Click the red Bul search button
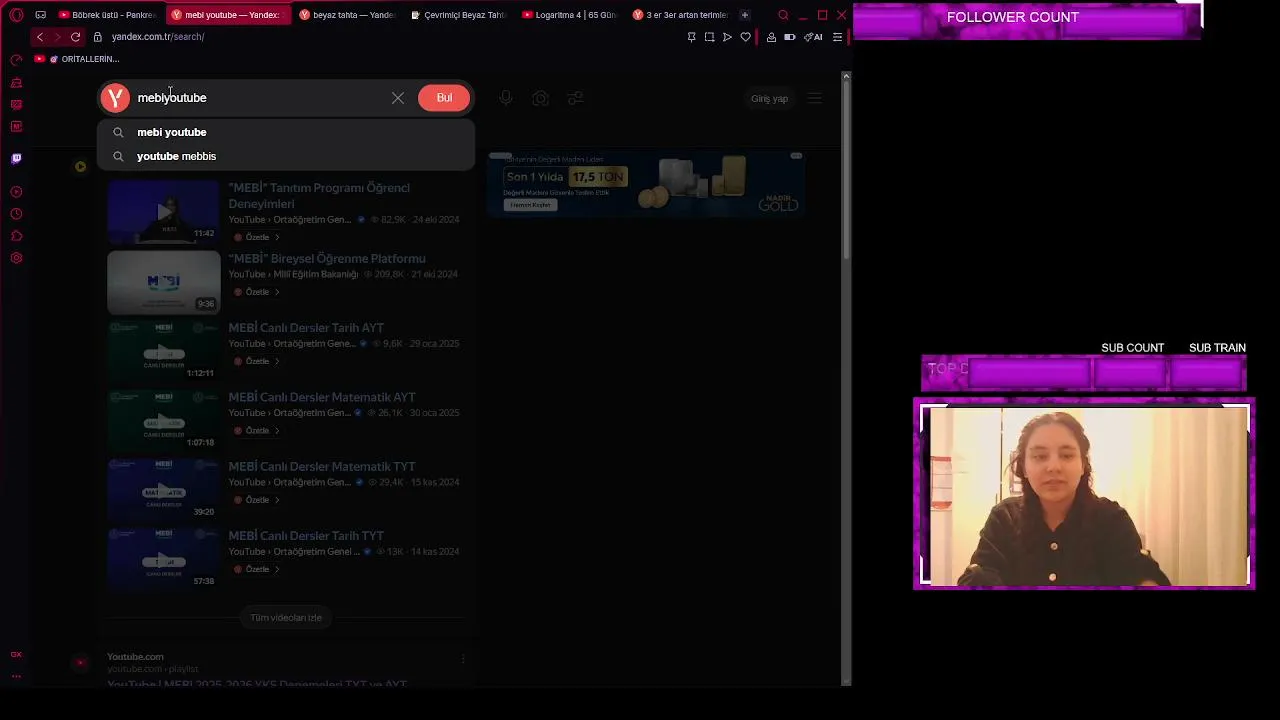This screenshot has width=1280, height=720. 444,98
